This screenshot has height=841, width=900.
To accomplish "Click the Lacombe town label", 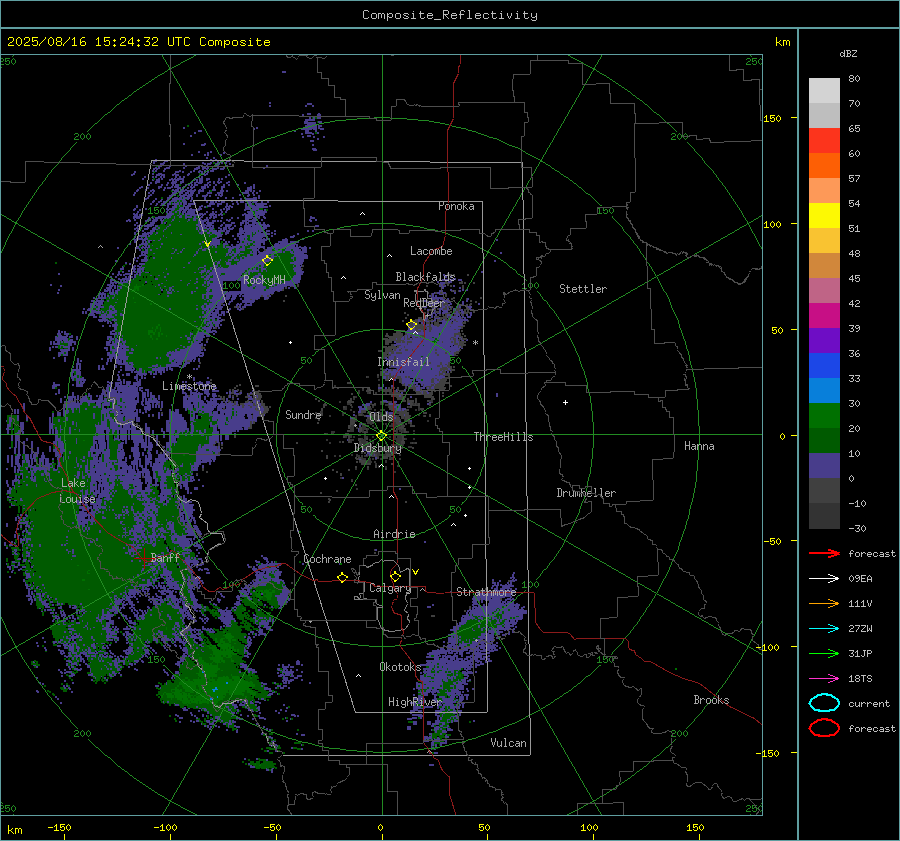I will (x=431, y=251).
